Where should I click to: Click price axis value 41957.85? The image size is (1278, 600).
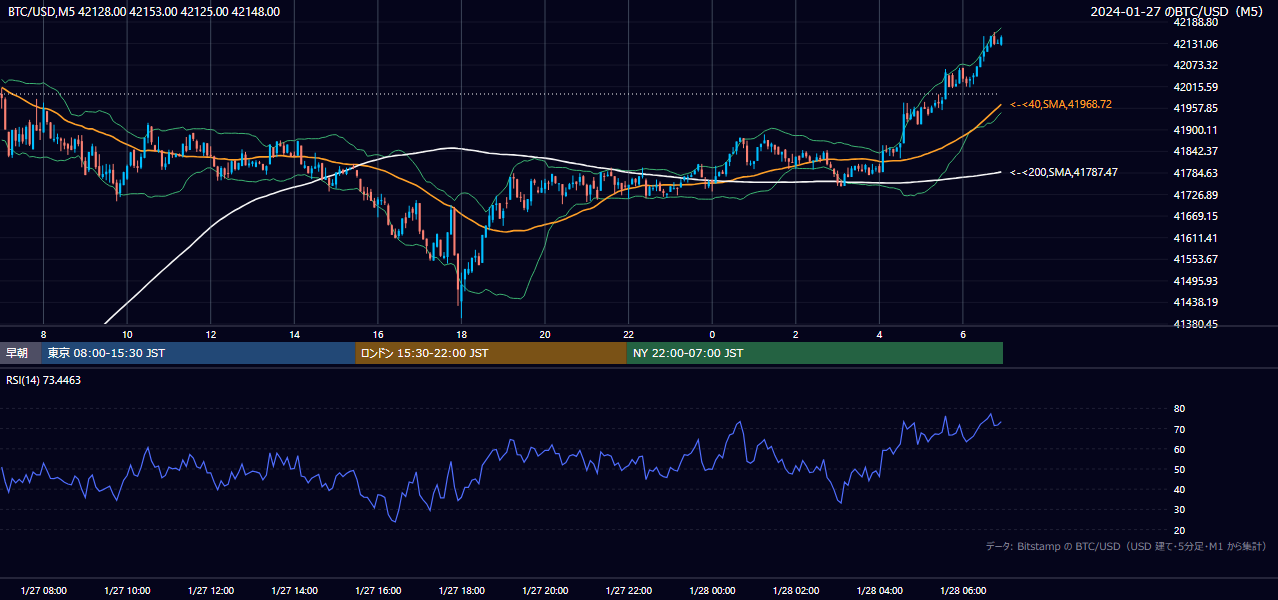point(1195,108)
